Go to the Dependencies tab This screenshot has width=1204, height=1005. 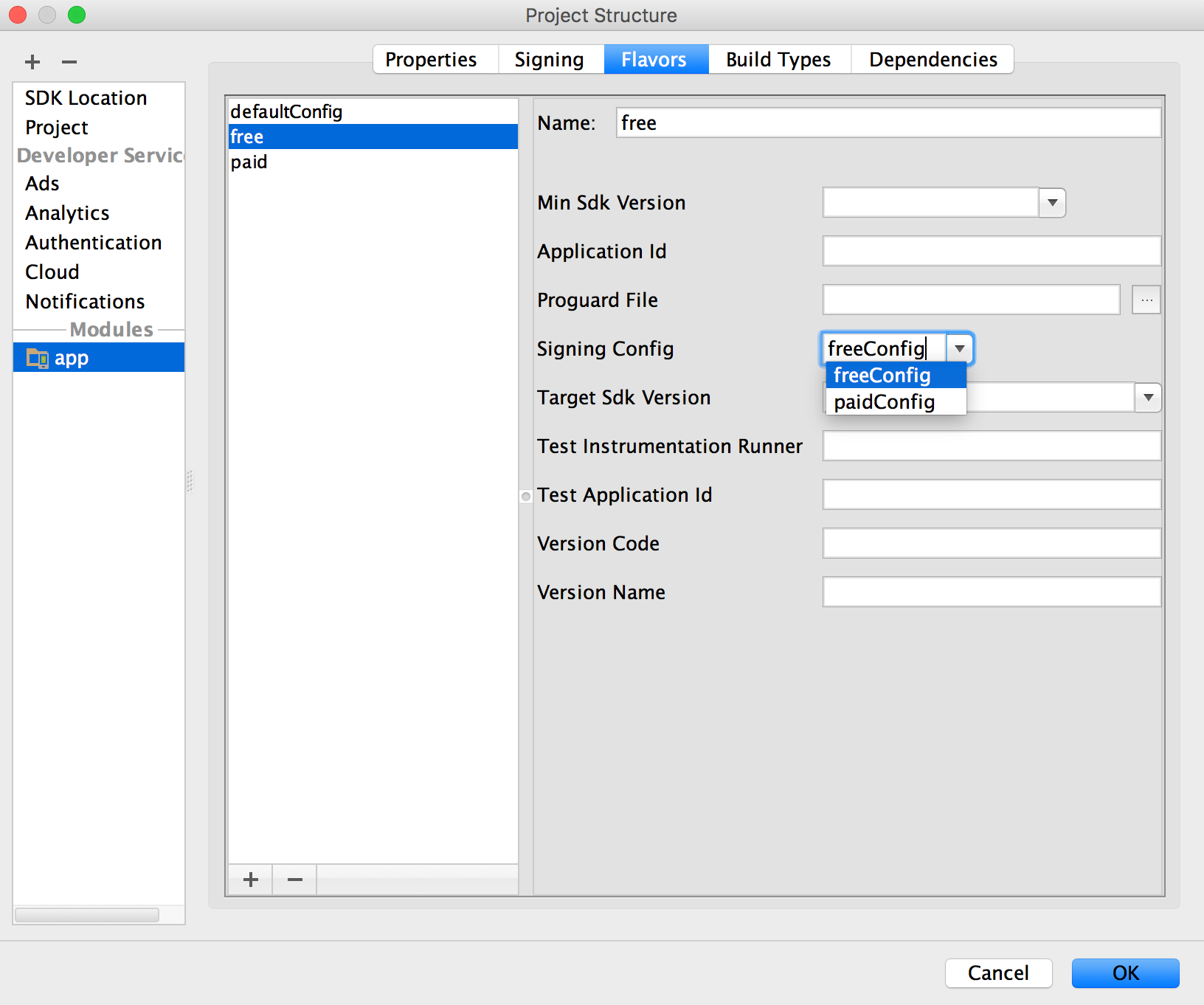(x=933, y=60)
